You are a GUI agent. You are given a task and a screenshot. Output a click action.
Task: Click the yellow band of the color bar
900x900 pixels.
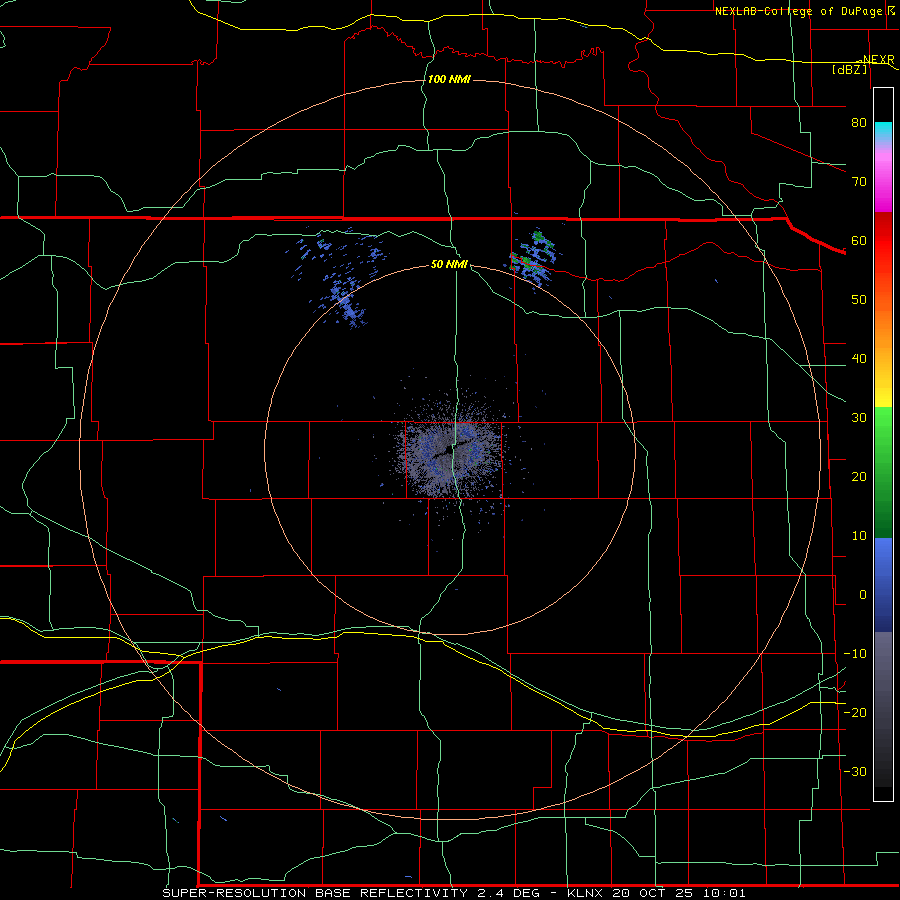click(883, 393)
